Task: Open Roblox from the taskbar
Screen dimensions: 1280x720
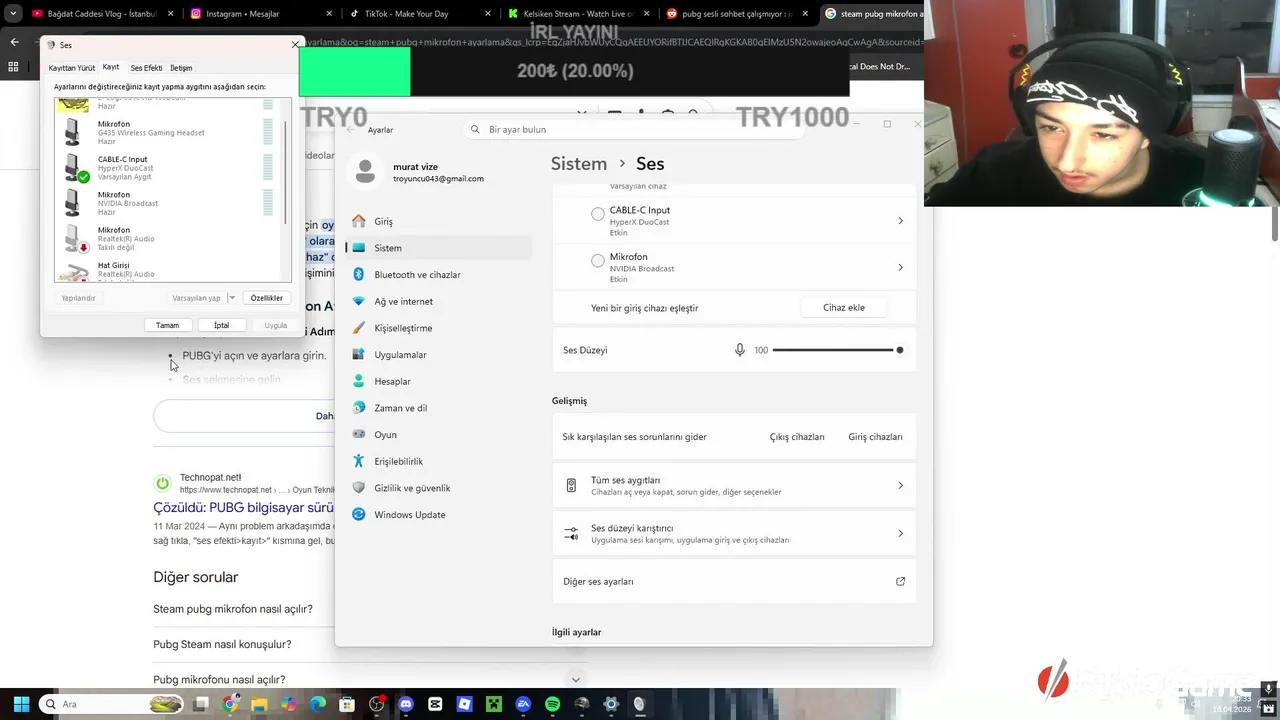Action: tap(464, 704)
